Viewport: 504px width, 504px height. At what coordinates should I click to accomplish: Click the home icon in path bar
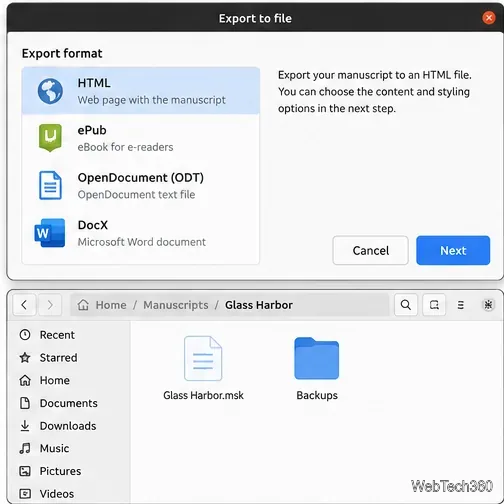point(83,305)
